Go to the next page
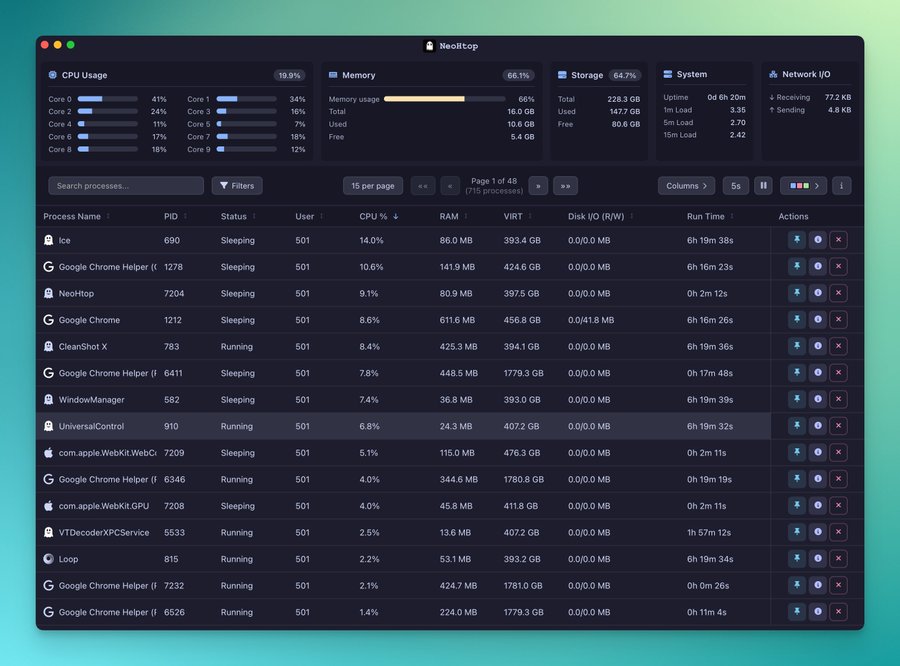This screenshot has width=900, height=666. (x=538, y=186)
